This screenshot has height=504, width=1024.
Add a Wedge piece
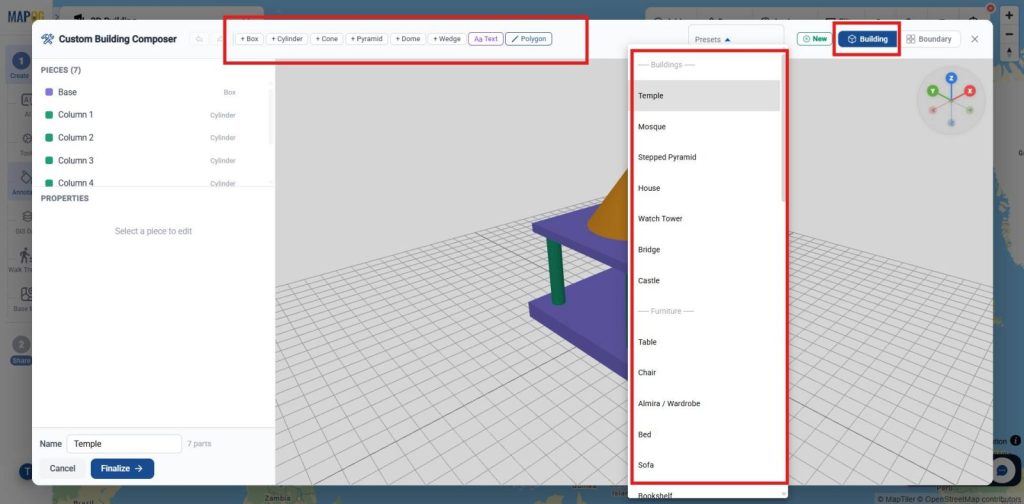[447, 39]
